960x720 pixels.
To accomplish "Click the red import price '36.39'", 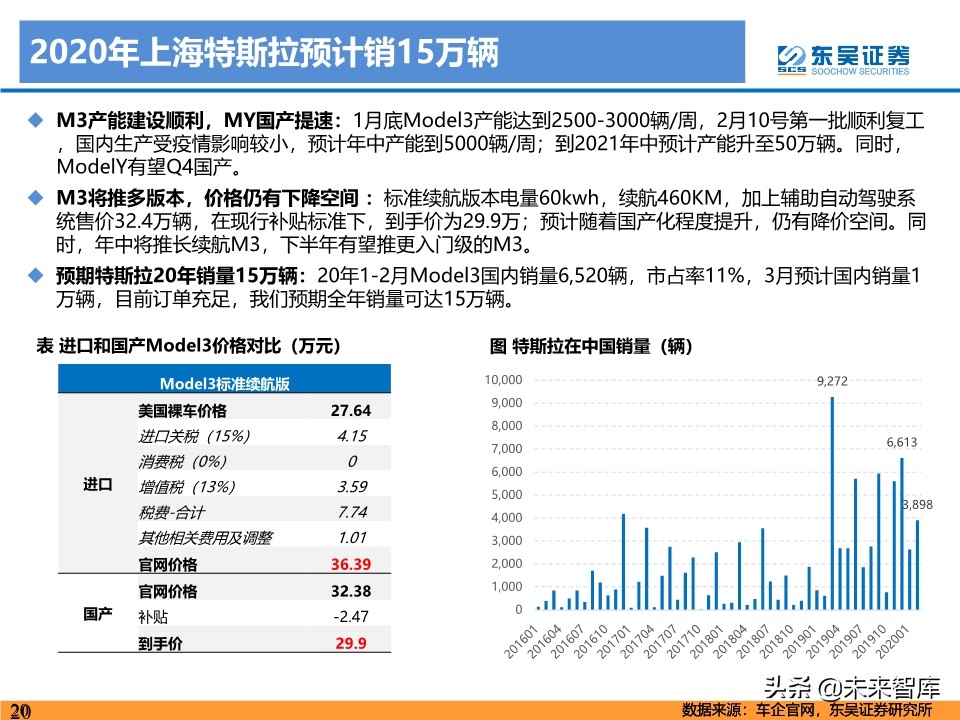I will tap(351, 564).
